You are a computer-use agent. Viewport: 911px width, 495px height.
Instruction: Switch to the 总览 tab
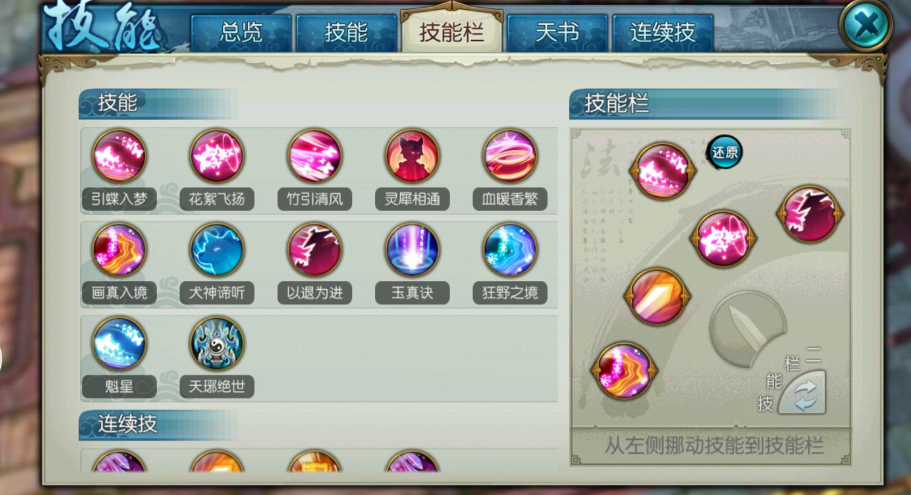[241, 33]
